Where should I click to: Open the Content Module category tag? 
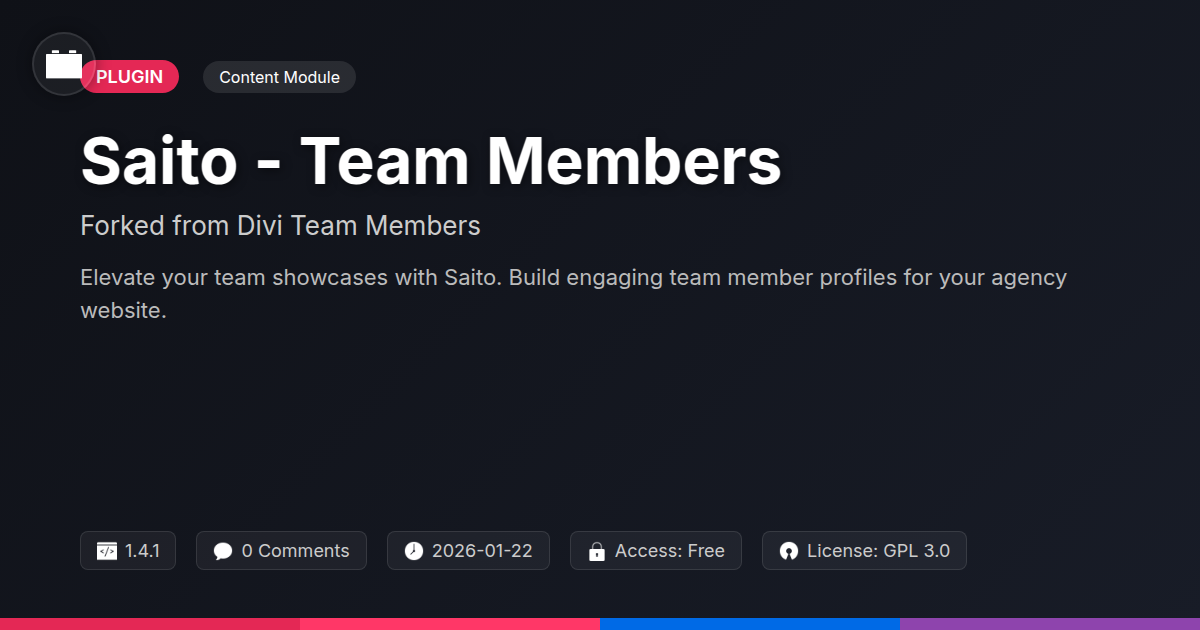tap(279, 77)
